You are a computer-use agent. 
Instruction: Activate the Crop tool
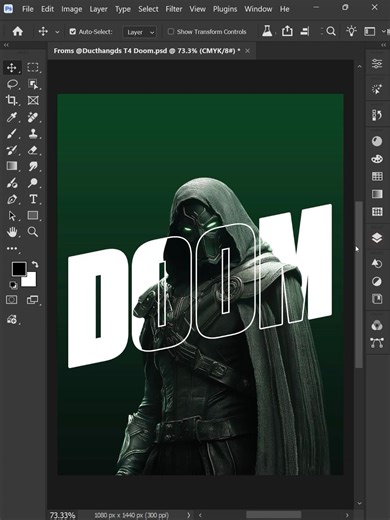pyautogui.click(x=12, y=100)
